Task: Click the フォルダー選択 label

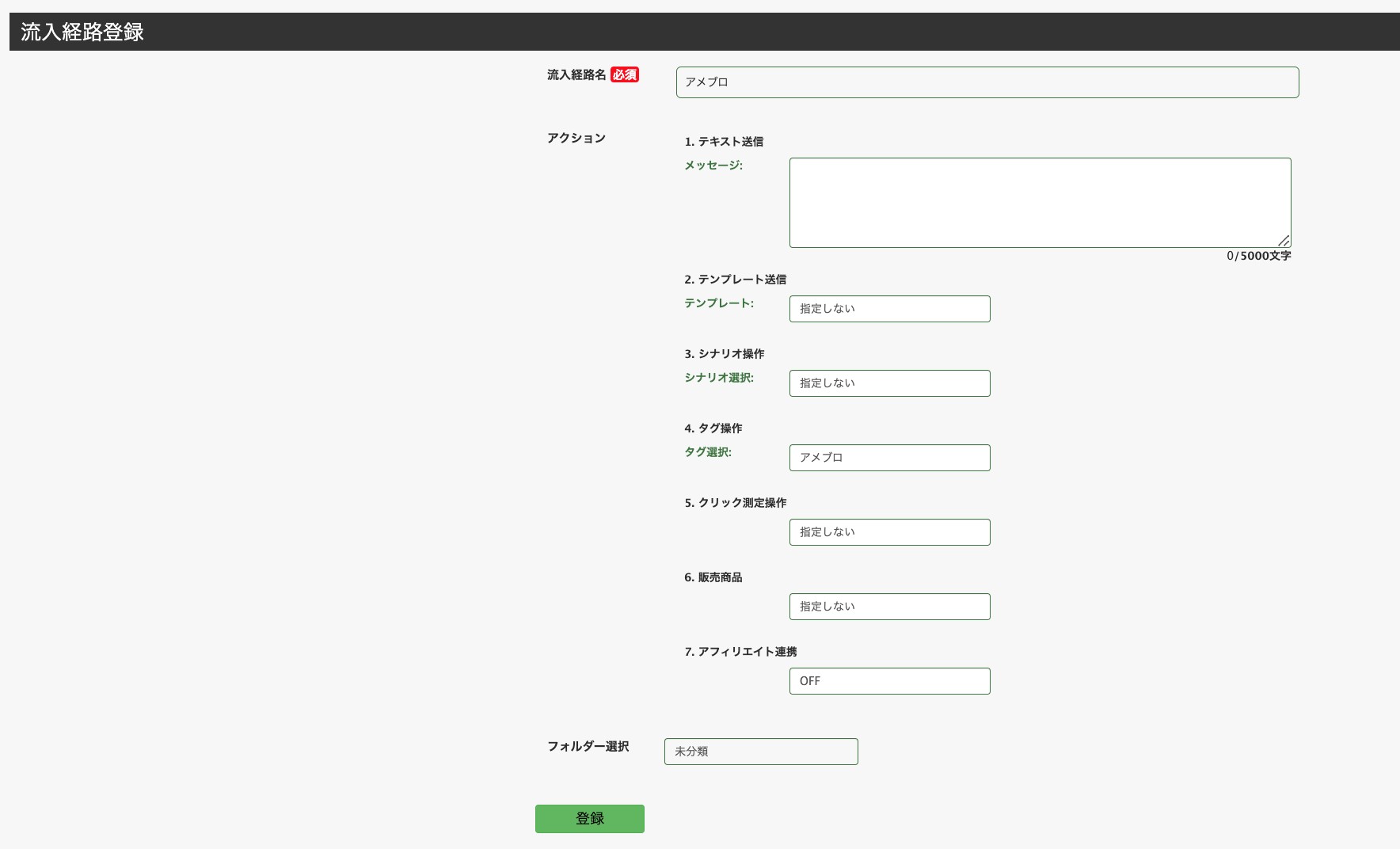Action: (588, 746)
